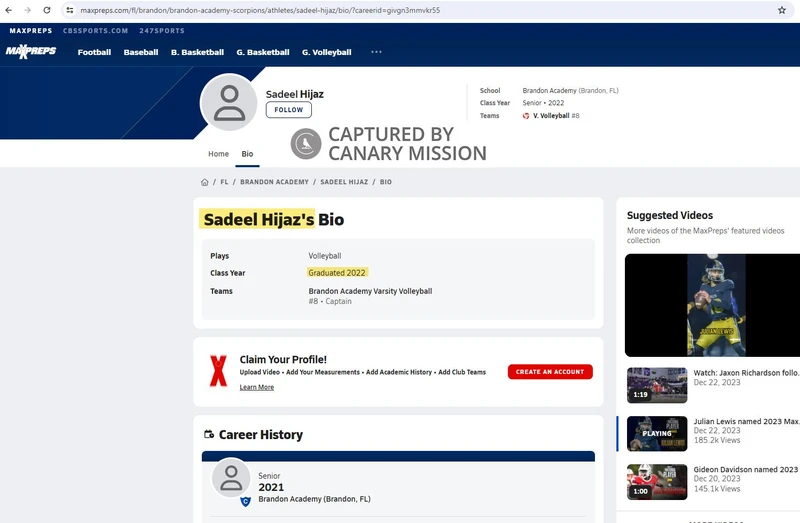
Task: Click the MaxPreps logo in header
Action: pos(31,51)
